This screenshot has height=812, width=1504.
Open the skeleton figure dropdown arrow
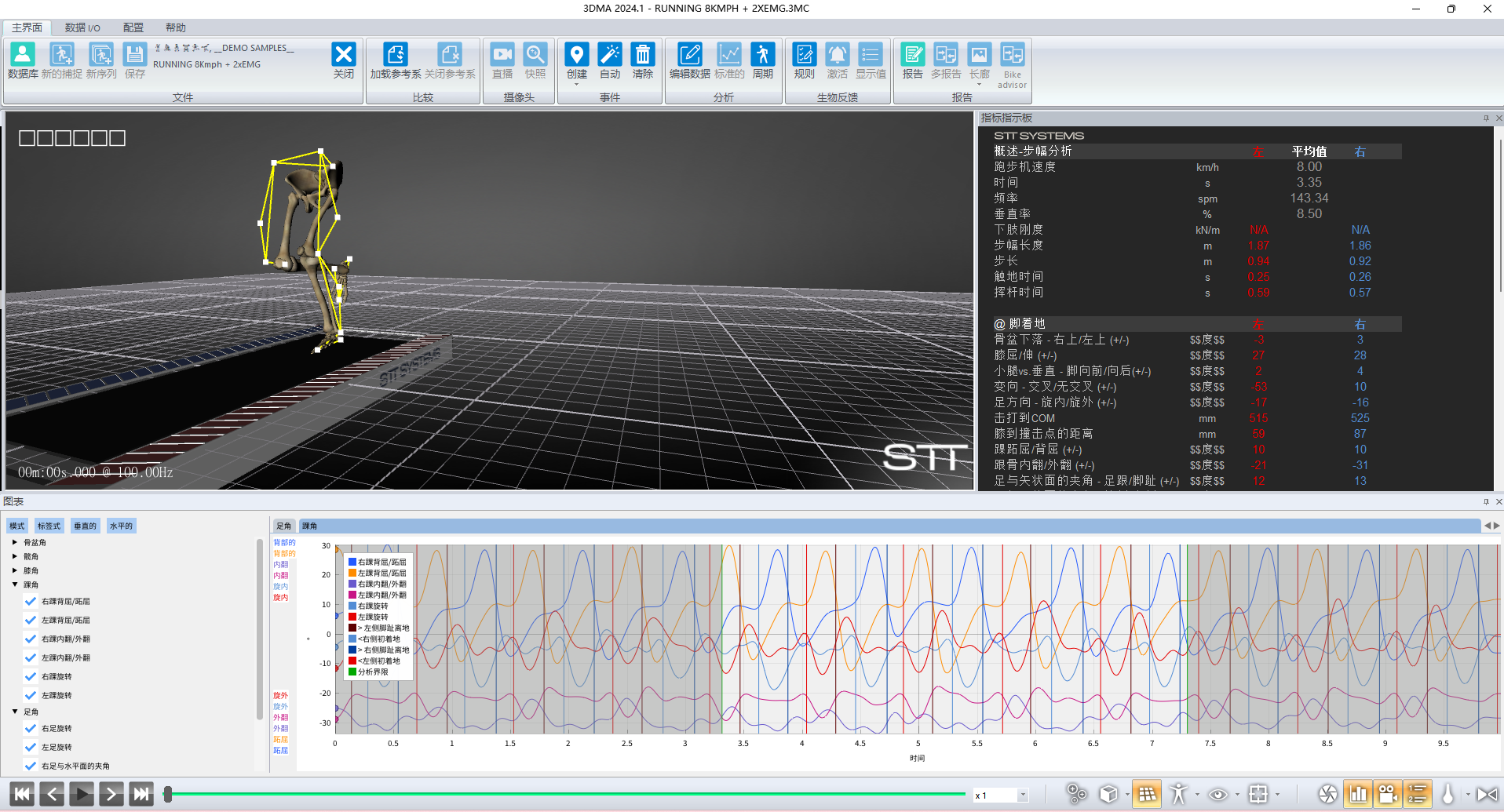coord(1197,795)
